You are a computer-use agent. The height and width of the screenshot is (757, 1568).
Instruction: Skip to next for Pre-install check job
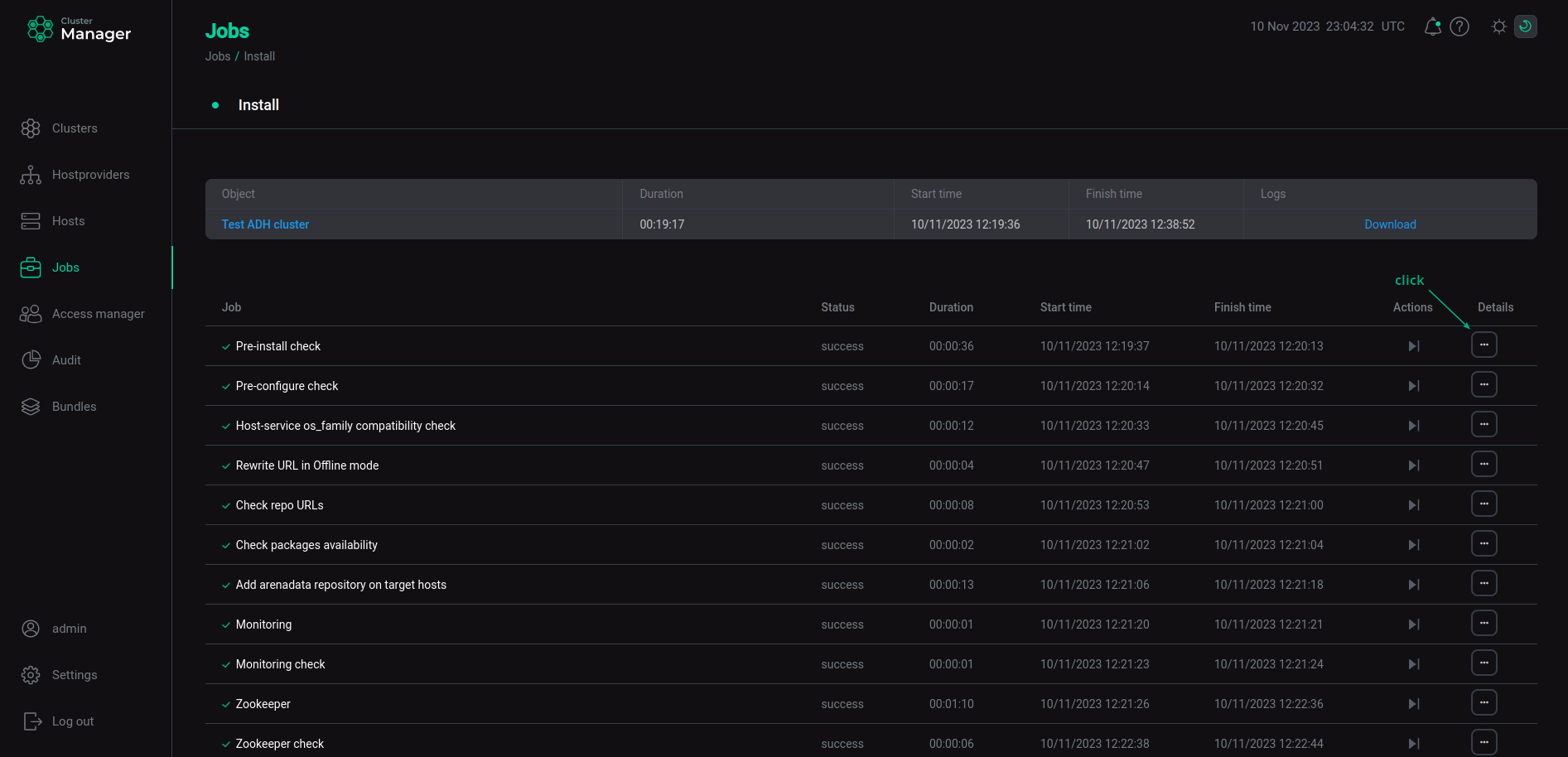pos(1413,346)
